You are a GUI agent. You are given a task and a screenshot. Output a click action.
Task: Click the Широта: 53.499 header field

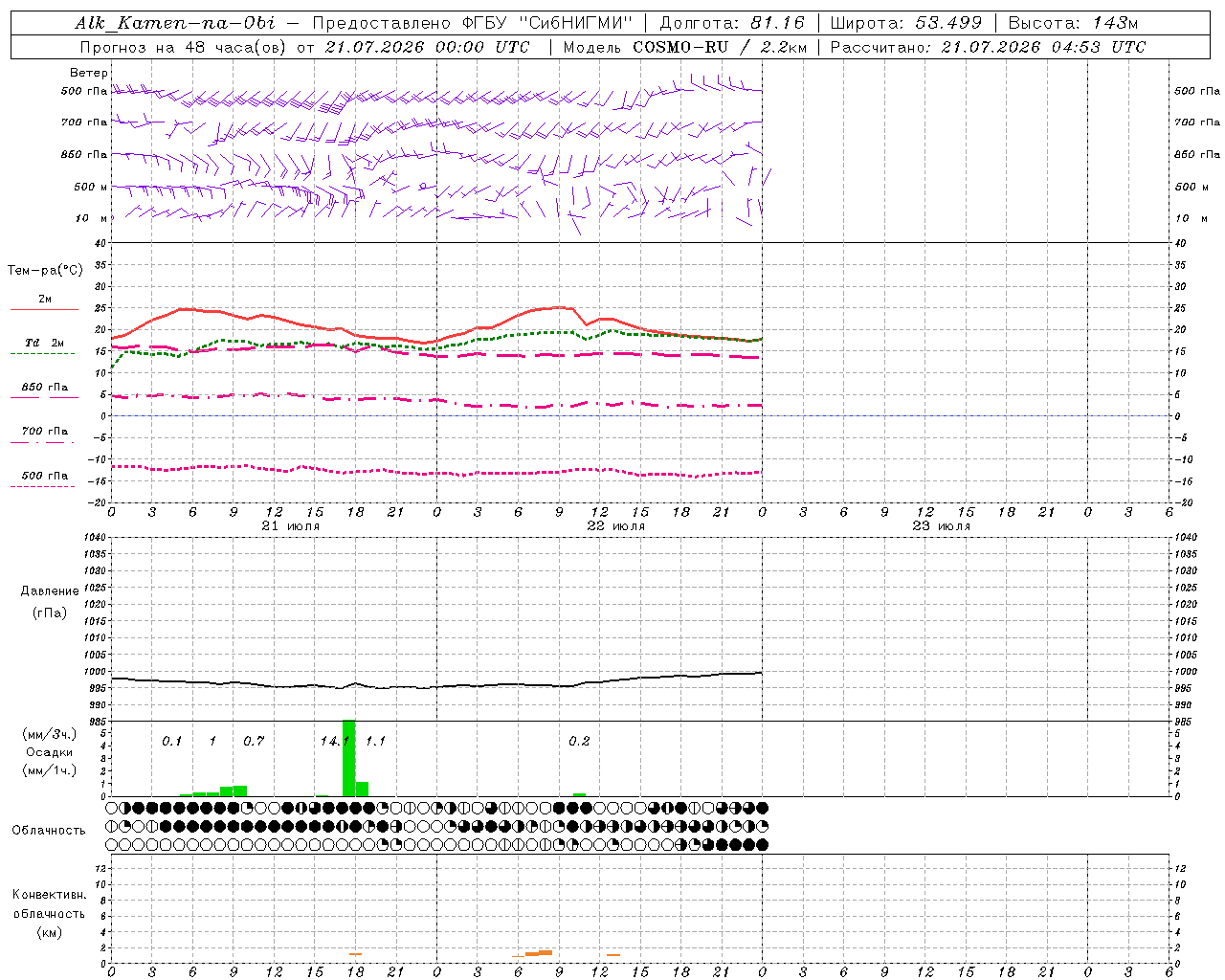point(906,23)
